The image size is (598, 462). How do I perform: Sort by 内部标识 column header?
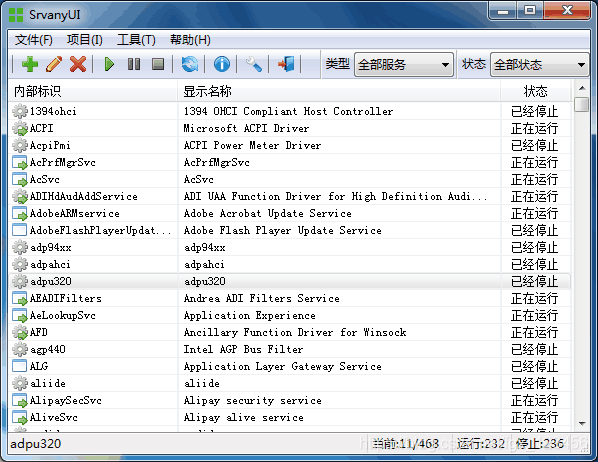tap(93, 91)
